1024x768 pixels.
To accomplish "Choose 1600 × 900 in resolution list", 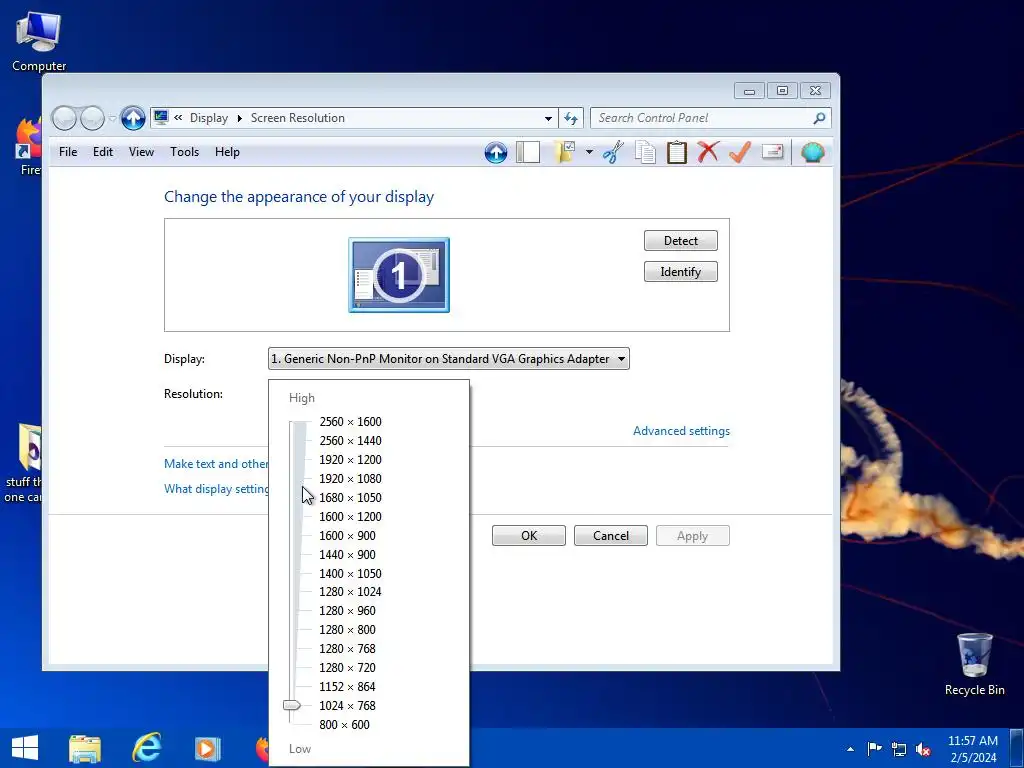I will (x=347, y=536).
